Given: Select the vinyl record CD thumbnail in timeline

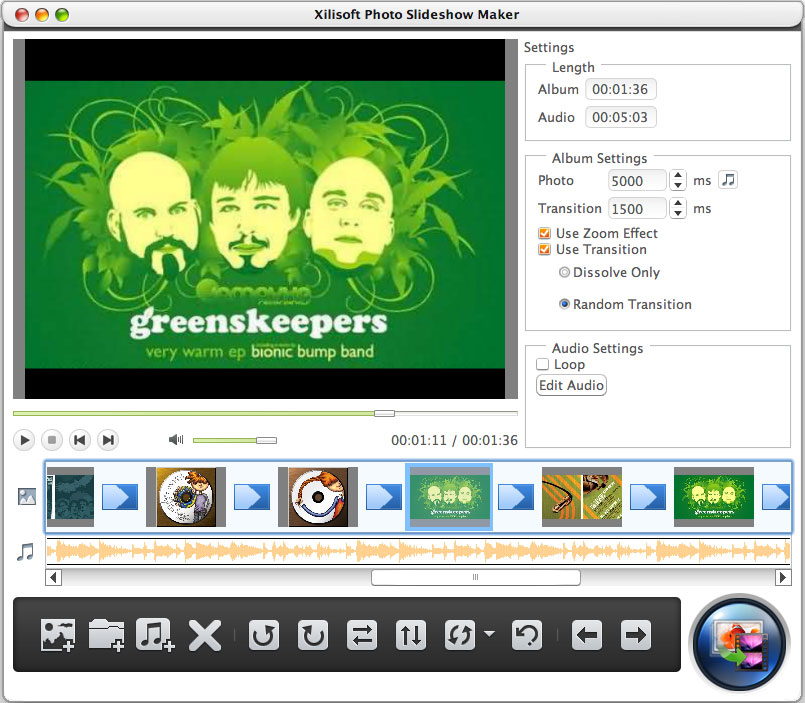Looking at the screenshot, I should 318,497.
